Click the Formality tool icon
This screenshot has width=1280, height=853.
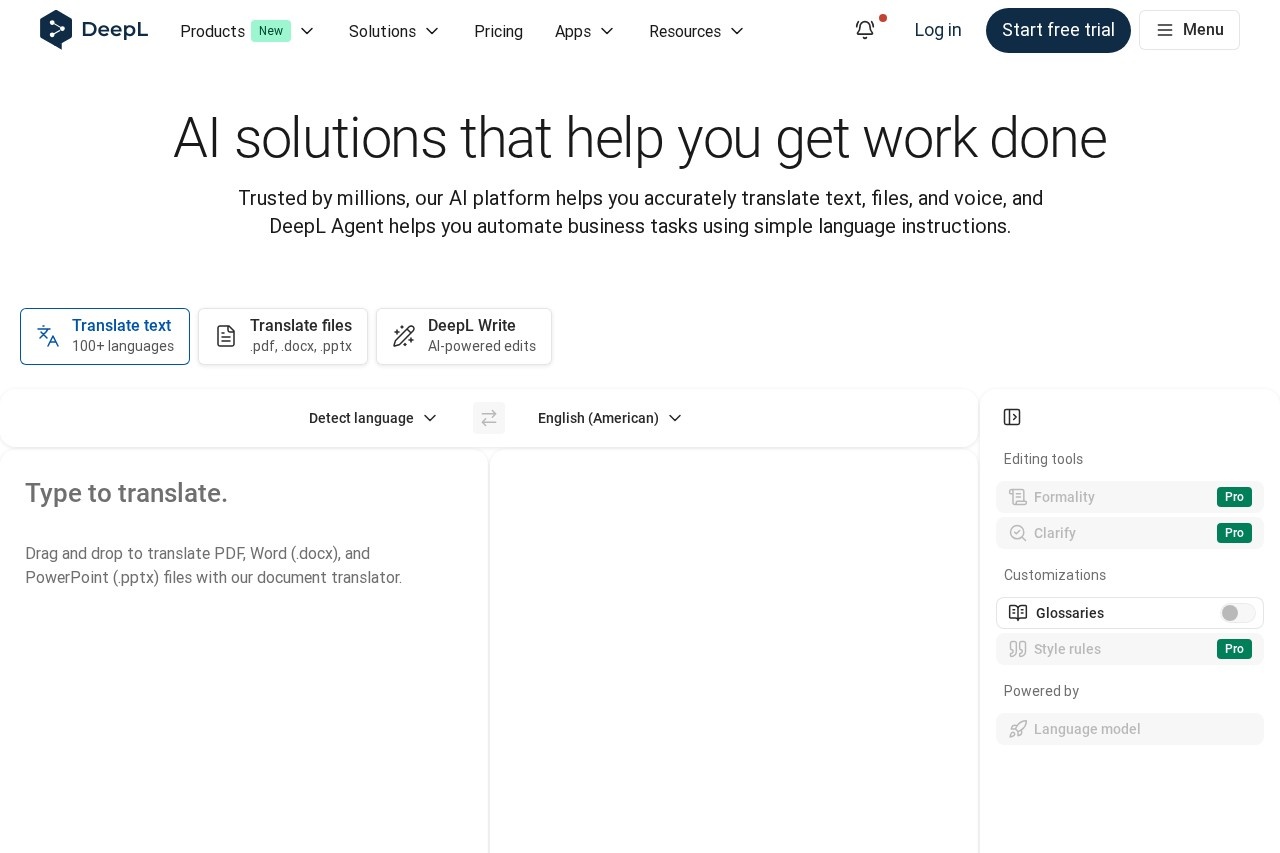click(1018, 497)
